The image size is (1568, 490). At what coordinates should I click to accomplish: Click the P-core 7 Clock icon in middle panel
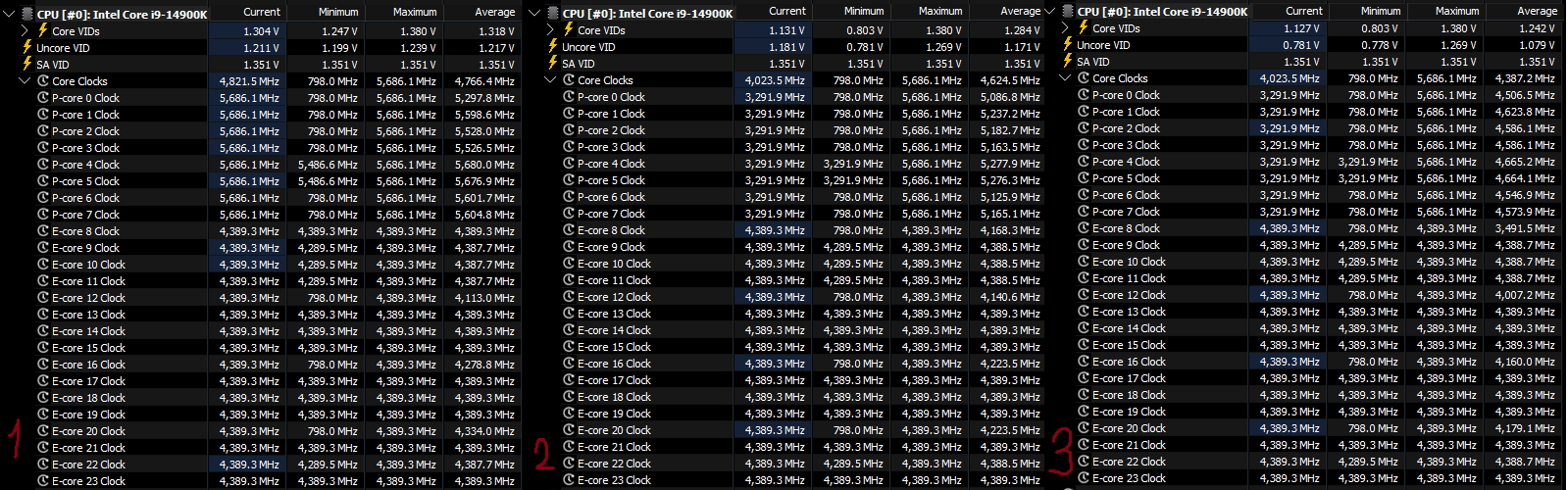569,214
